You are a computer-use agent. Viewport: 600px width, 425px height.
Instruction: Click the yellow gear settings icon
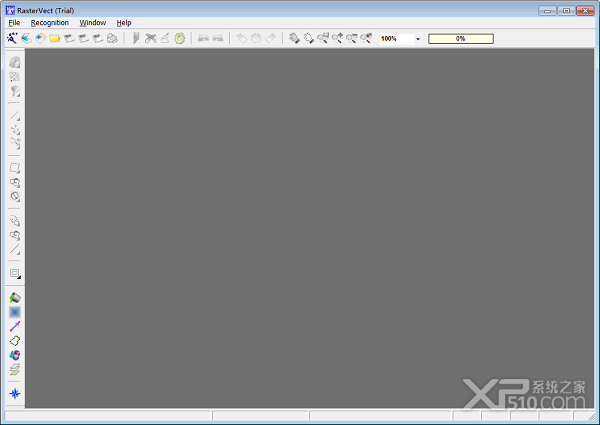179,38
